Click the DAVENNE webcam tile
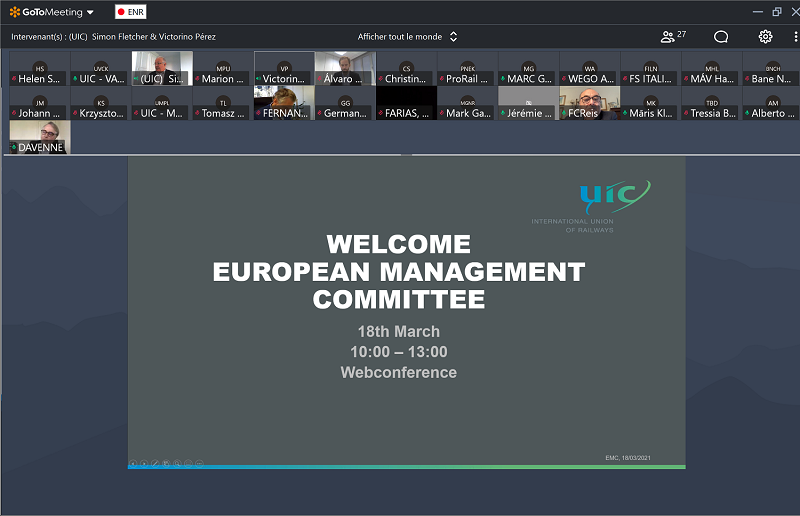Image resolution: width=800 pixels, height=516 pixels. click(40, 137)
